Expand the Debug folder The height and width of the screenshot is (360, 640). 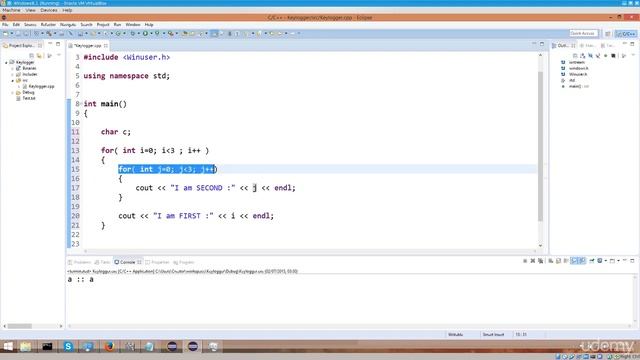tap(12, 92)
